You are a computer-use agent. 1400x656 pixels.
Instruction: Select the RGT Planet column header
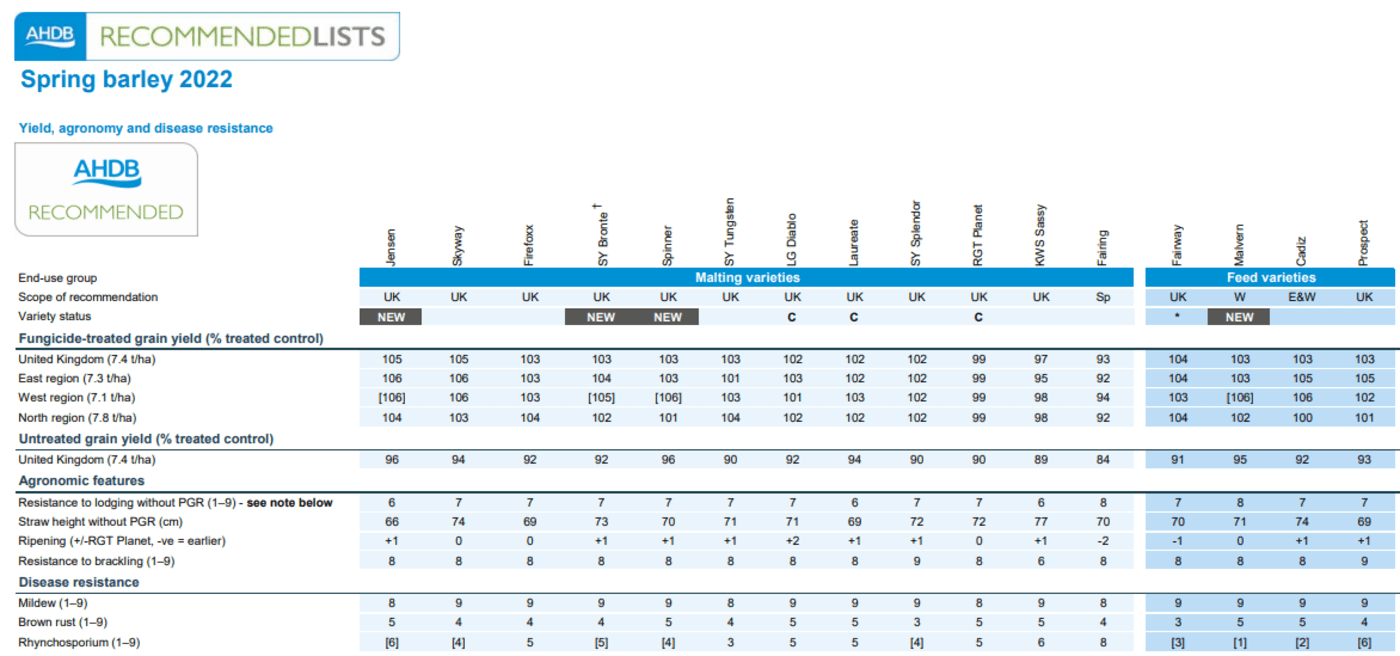tap(978, 236)
